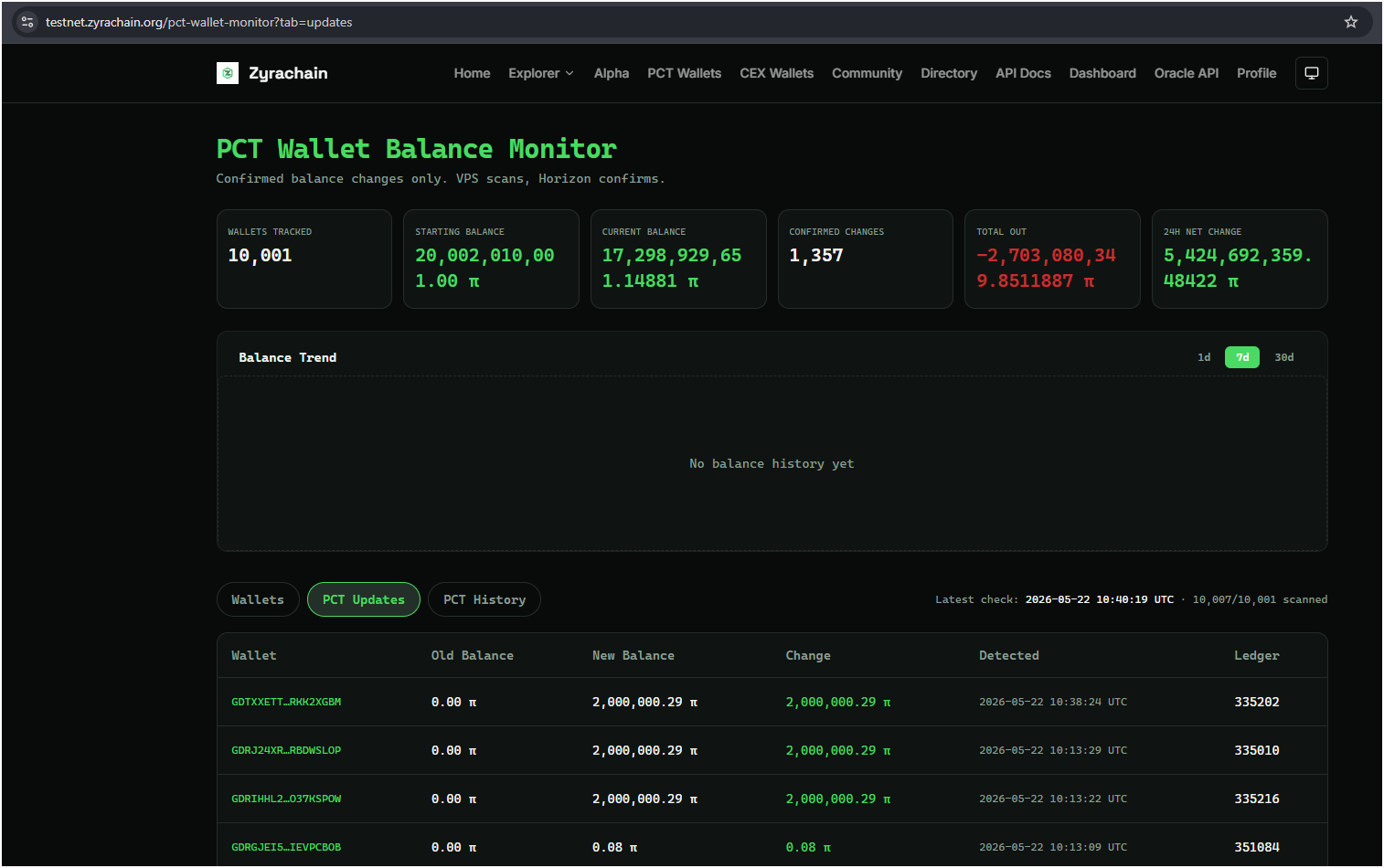Open wallet GDTXXETT…RKK2XGBM
This screenshot has width=1384, height=868.
286,702
